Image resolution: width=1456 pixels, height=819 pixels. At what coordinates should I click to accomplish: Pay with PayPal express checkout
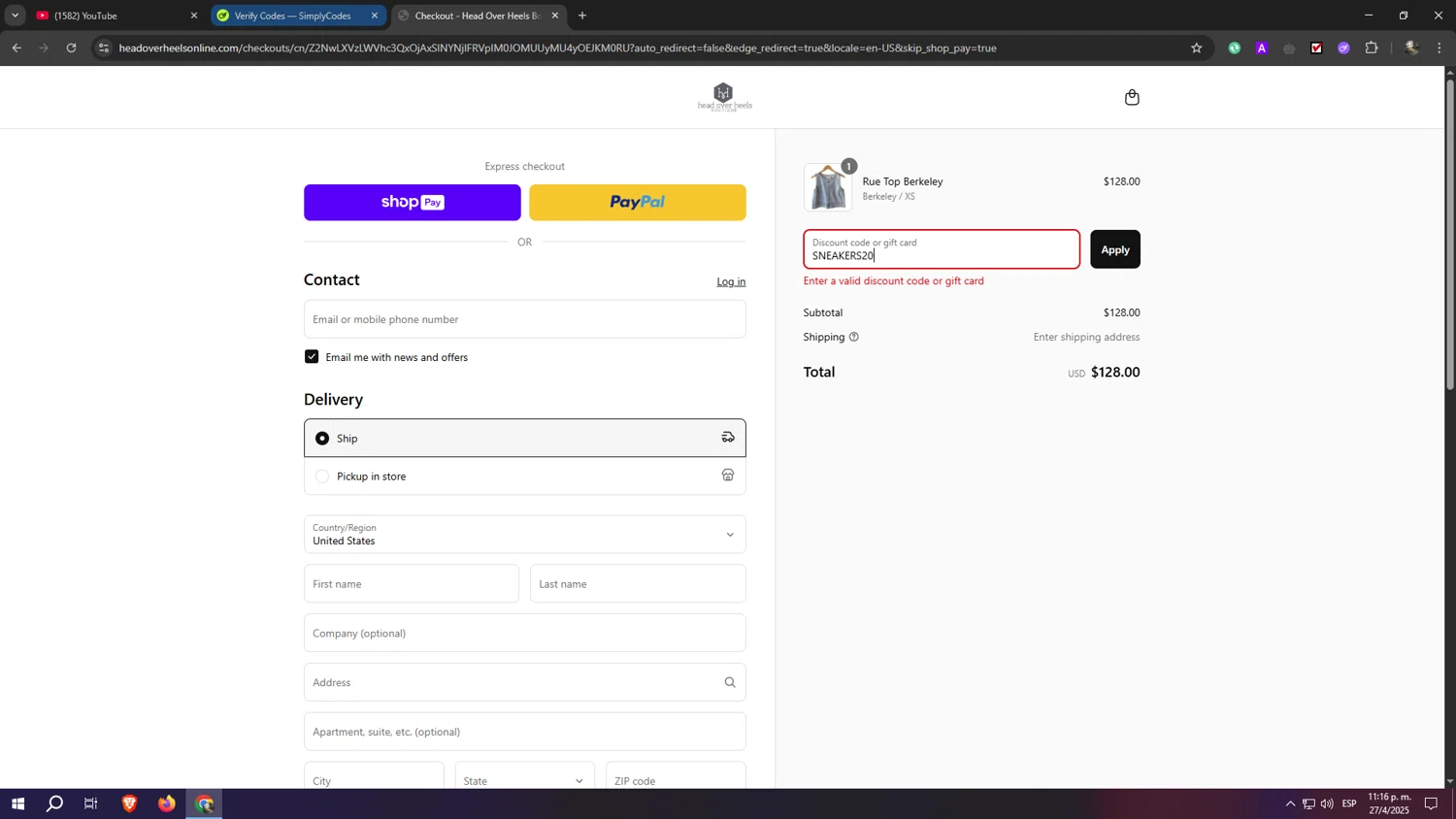tap(638, 202)
